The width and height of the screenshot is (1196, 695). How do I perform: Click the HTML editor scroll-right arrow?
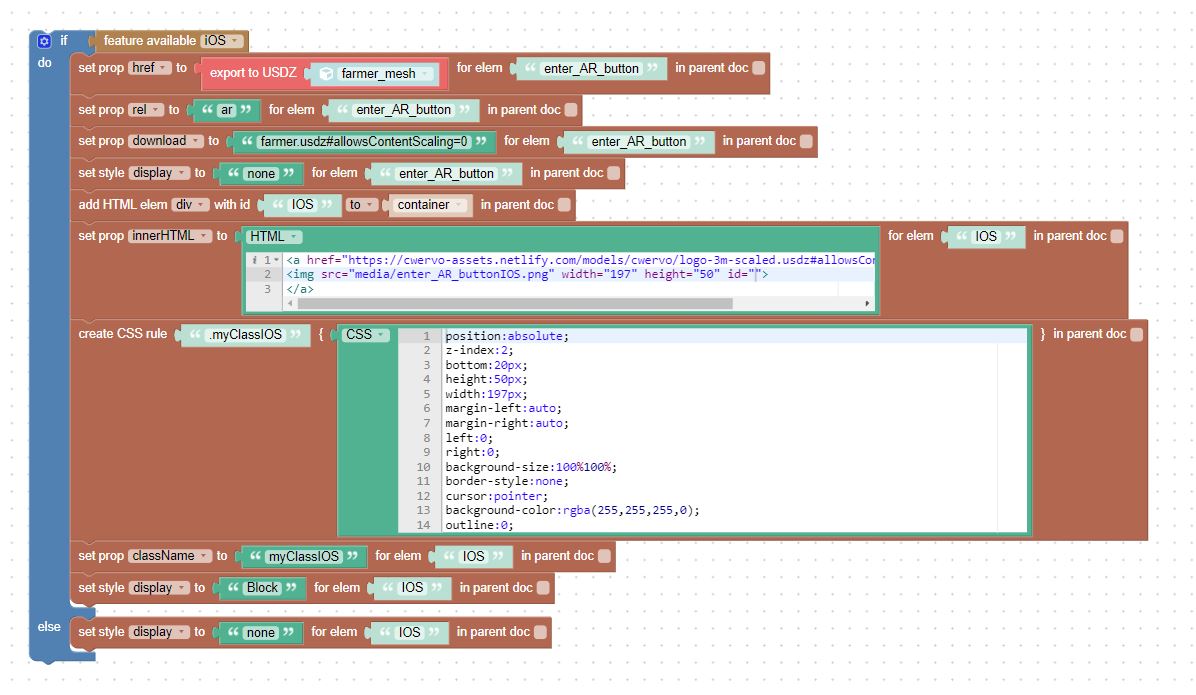867,304
